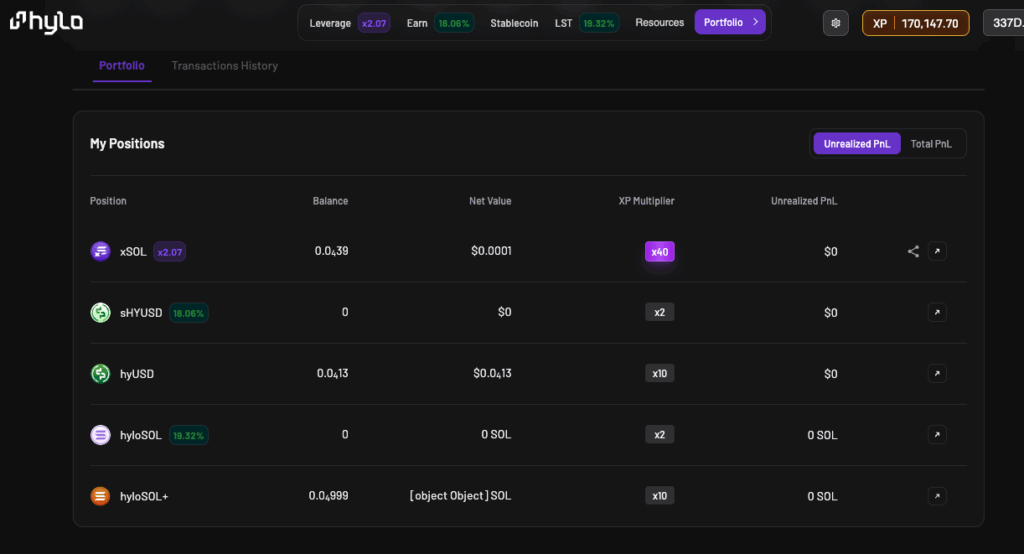Viewport: 1024px width, 554px height.
Task: Open xSOL position external arrow
Action: pyautogui.click(x=937, y=251)
